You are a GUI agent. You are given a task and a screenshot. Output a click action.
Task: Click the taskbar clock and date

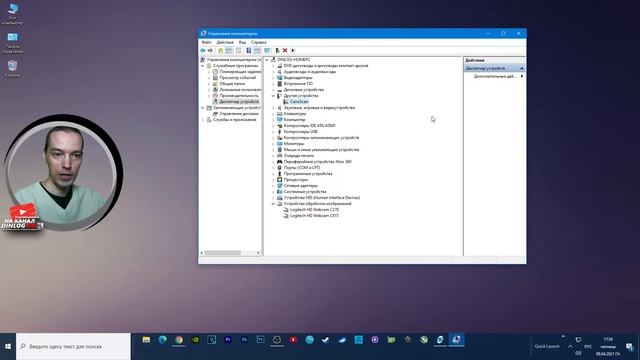point(608,346)
